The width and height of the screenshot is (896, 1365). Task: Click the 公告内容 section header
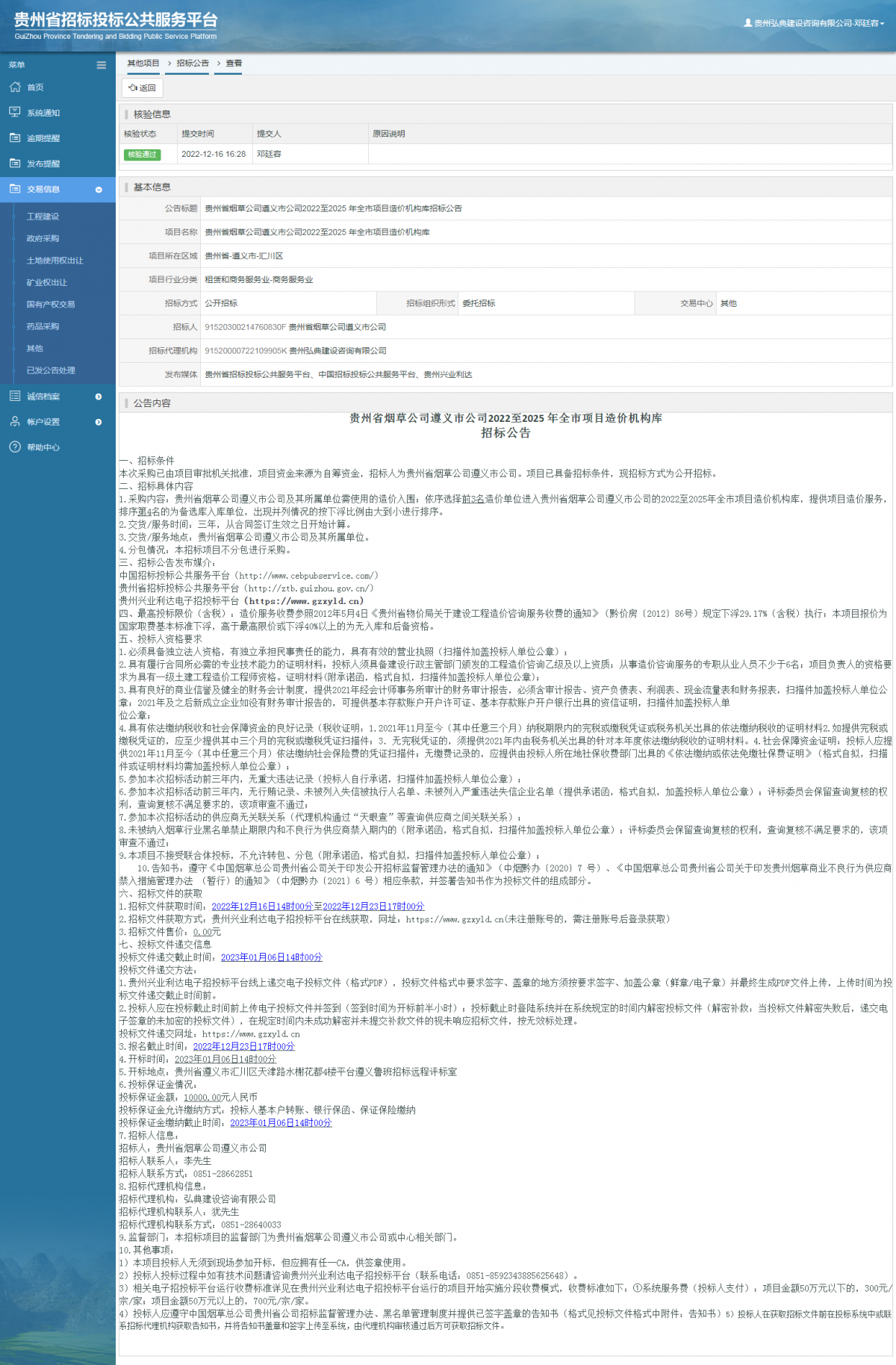tap(152, 402)
